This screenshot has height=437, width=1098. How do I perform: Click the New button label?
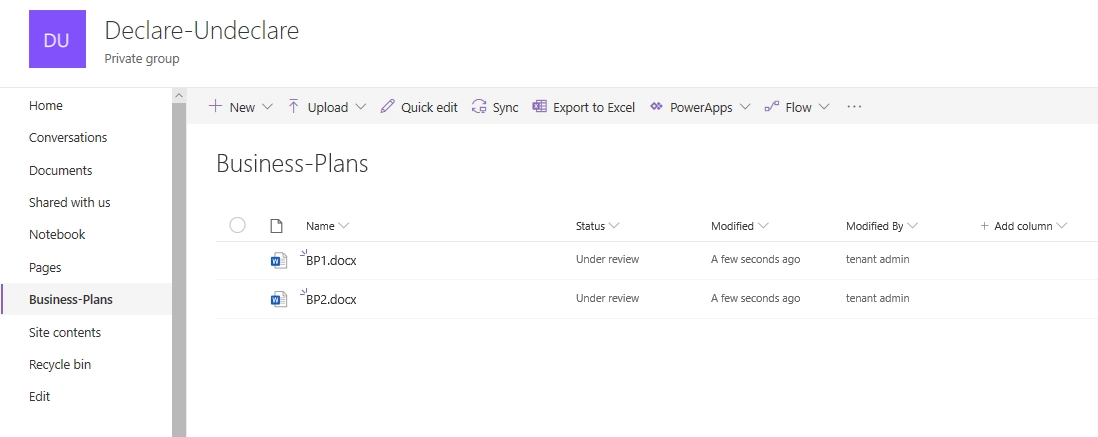[x=242, y=107]
